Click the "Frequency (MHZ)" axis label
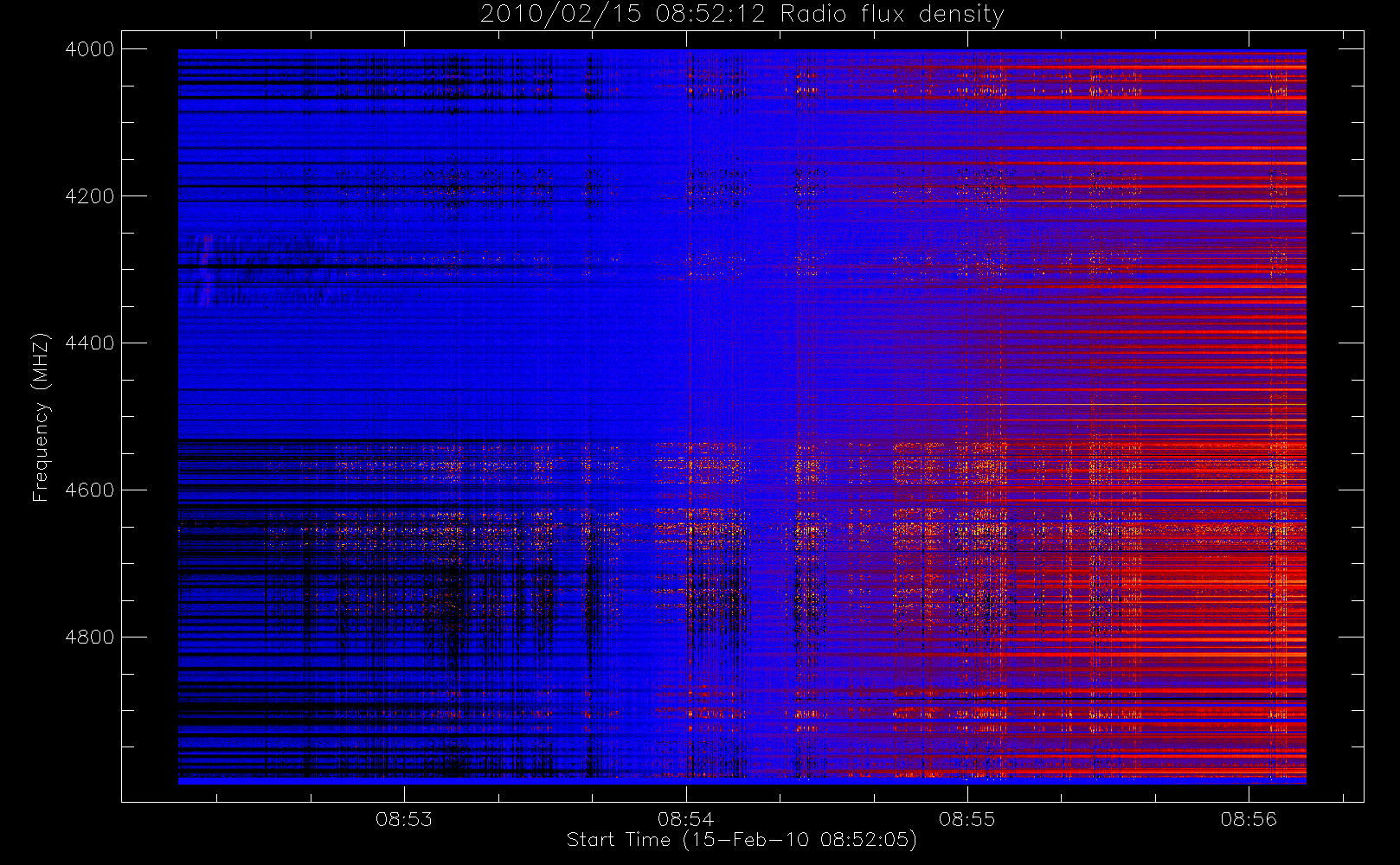Screen dimensions: 1400x865 (41, 417)
